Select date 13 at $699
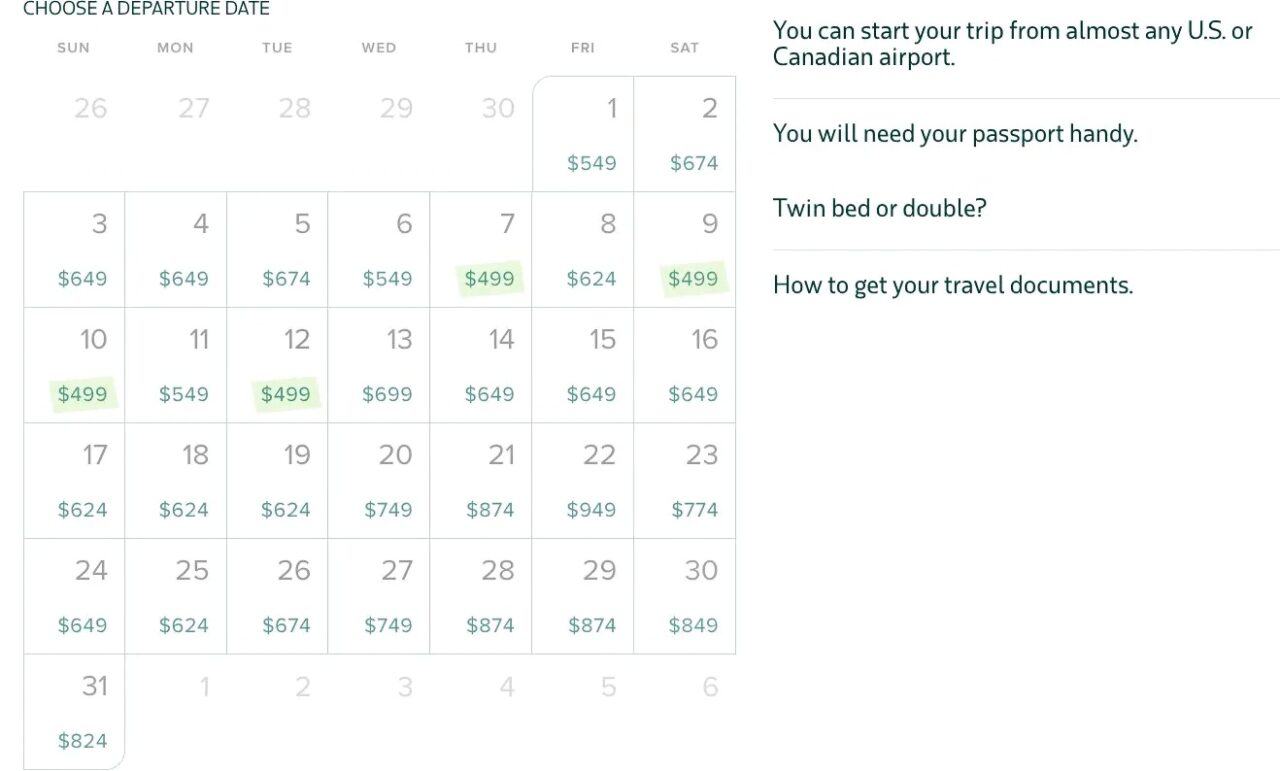 [380, 366]
